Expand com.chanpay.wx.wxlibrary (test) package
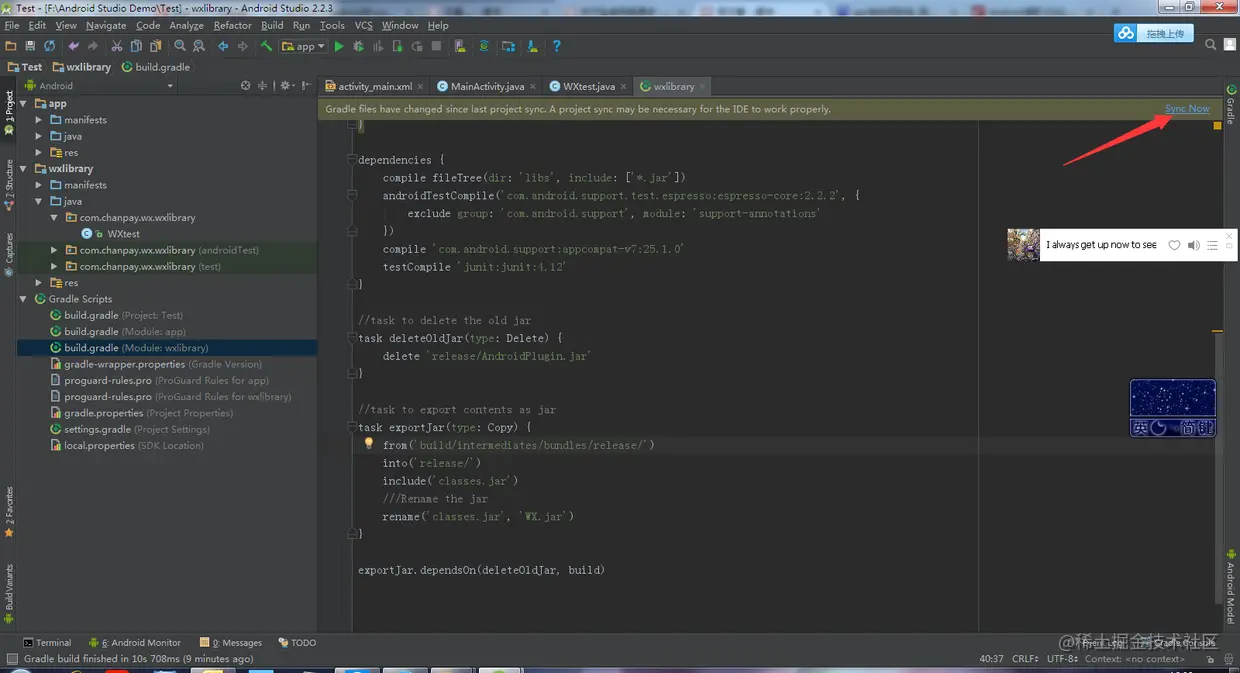Image resolution: width=1240 pixels, height=673 pixels. [55, 267]
